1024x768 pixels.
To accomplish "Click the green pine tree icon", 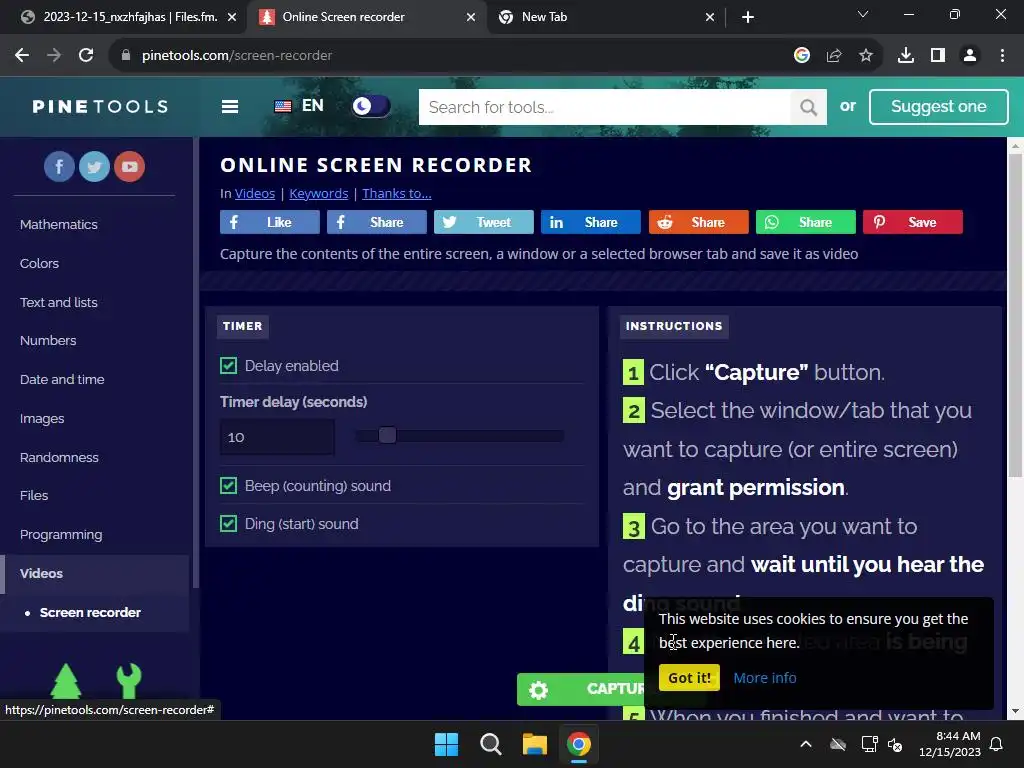I will pyautogui.click(x=66, y=681).
